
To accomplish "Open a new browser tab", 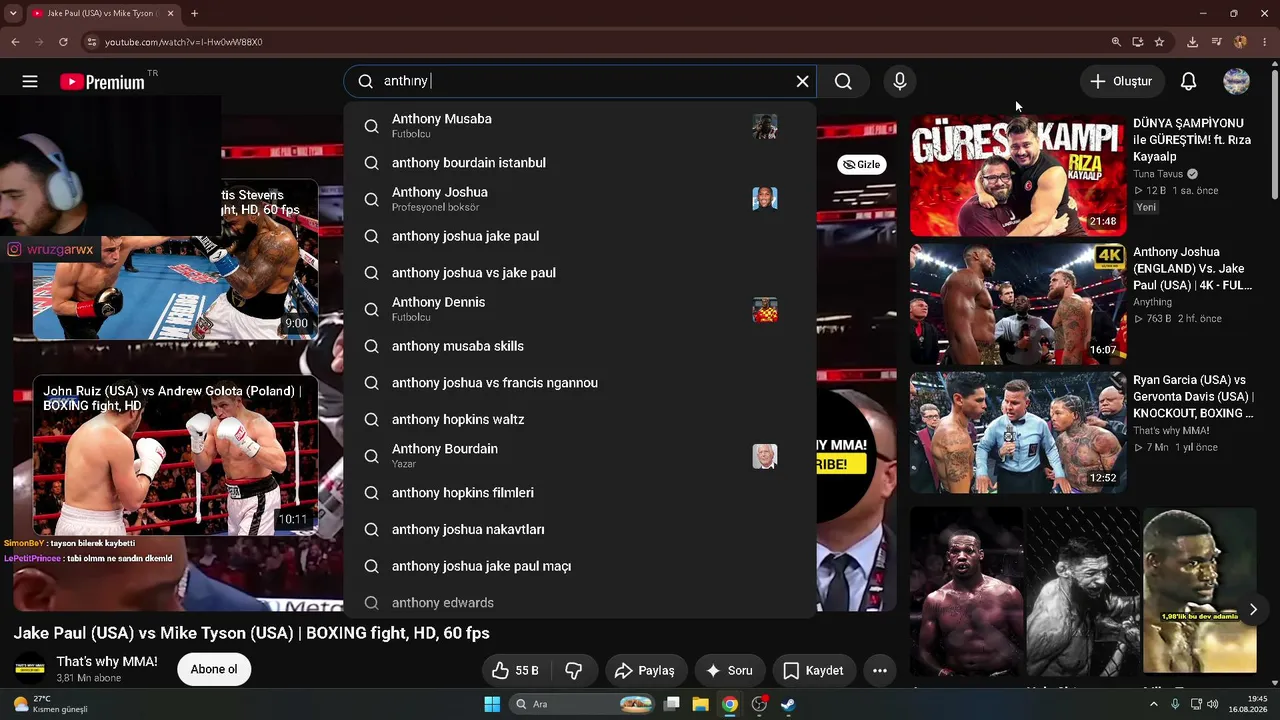I will point(194,14).
